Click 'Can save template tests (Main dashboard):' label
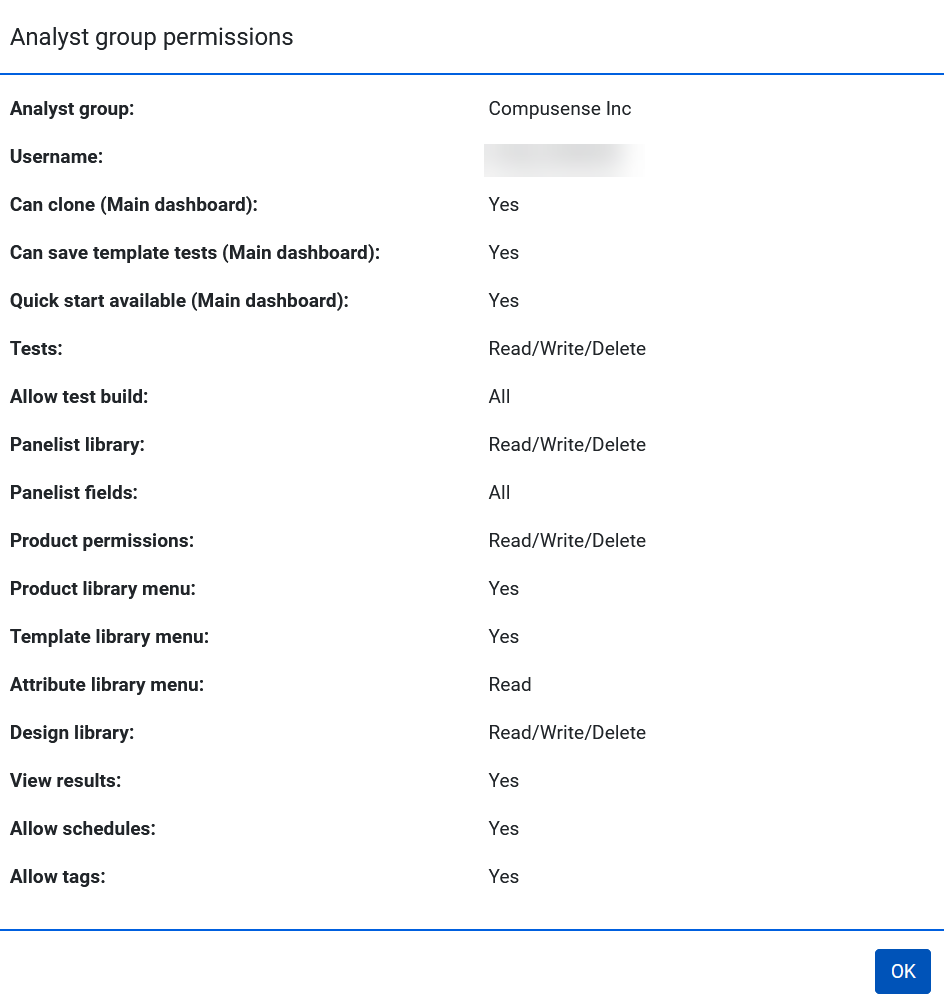Image resolution: width=944 pixels, height=995 pixels. [195, 253]
